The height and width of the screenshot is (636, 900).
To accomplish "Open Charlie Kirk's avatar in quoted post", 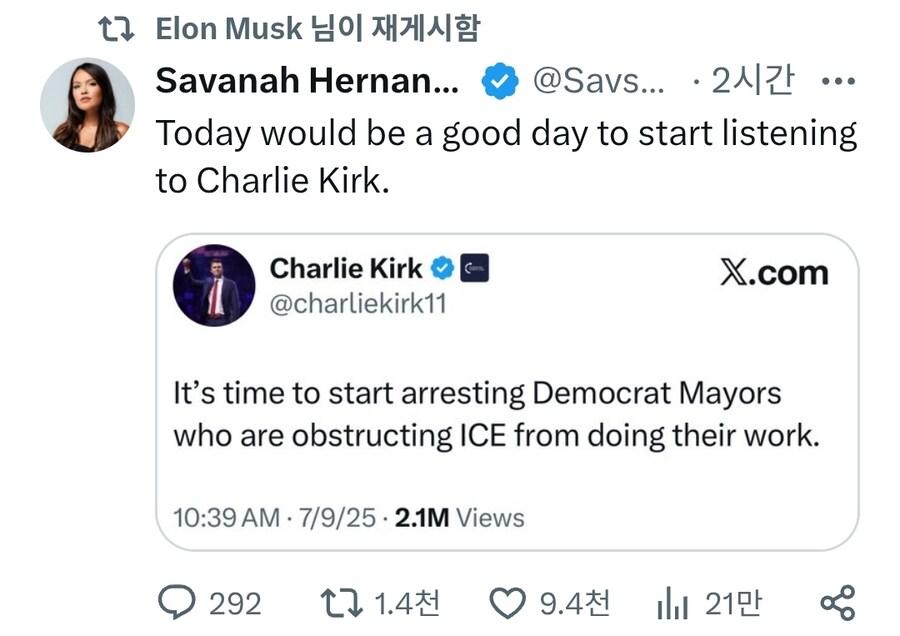I will (214, 285).
